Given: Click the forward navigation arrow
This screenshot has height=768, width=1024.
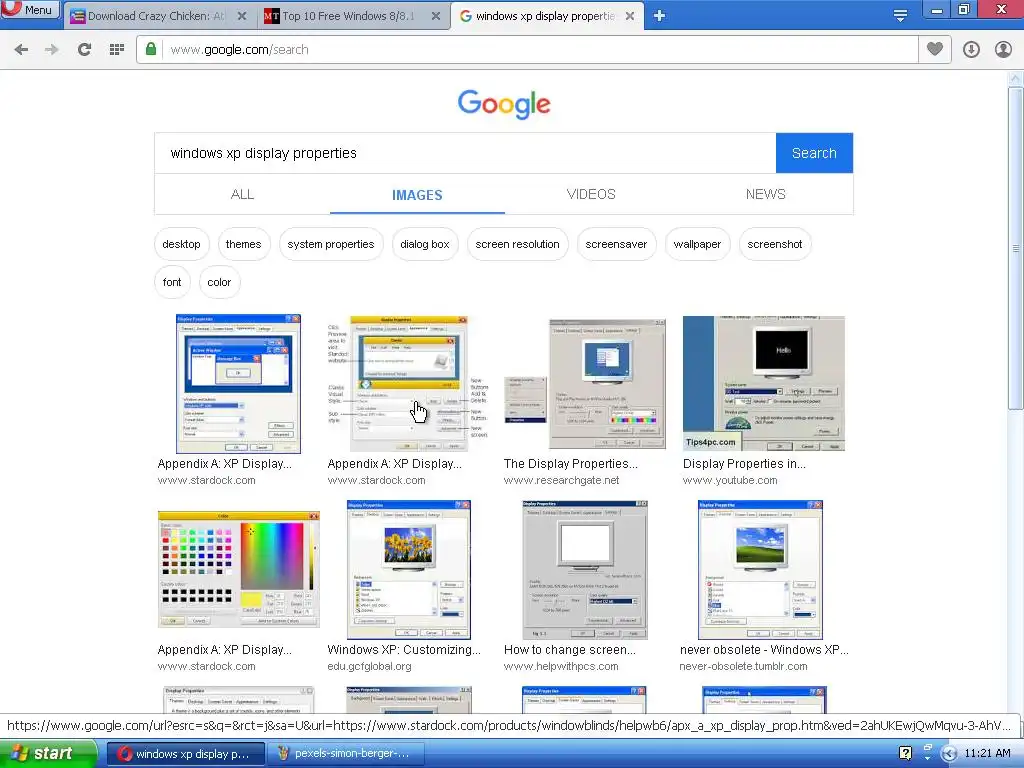Looking at the screenshot, I should coord(52,50).
